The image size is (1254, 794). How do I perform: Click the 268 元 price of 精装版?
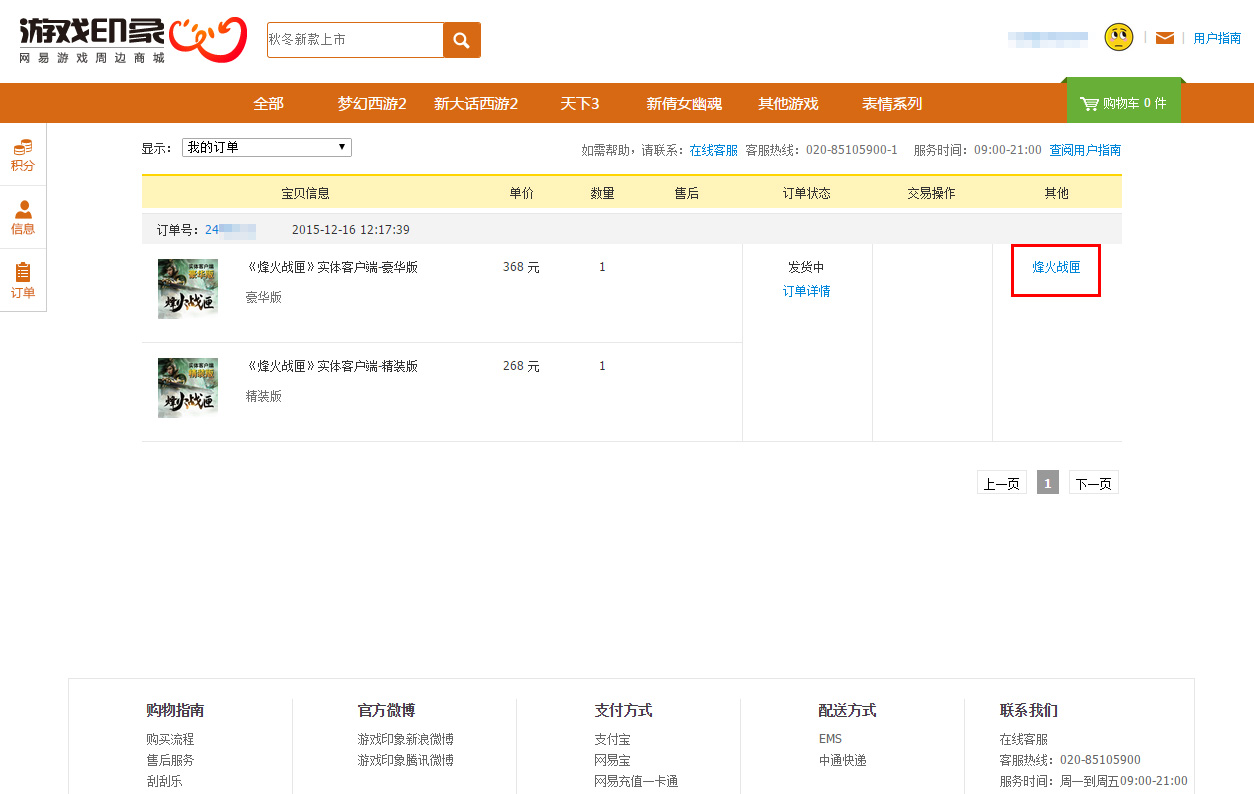[x=521, y=366]
